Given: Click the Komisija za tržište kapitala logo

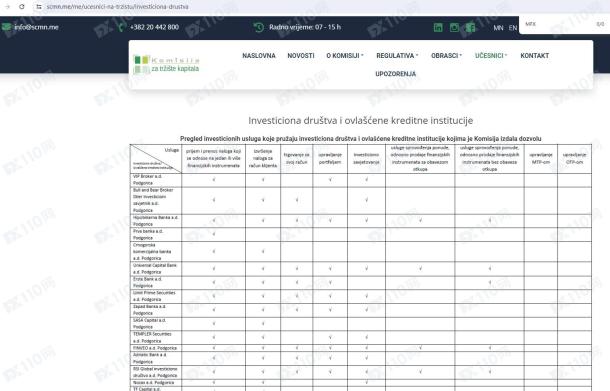Looking at the screenshot, I should (x=166, y=64).
